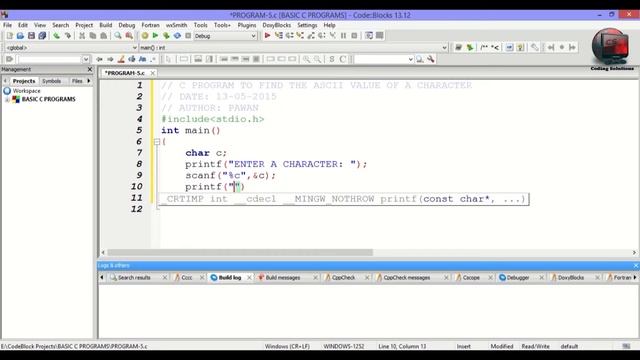Click the Windows (CR+LF) status entry

click(287, 346)
